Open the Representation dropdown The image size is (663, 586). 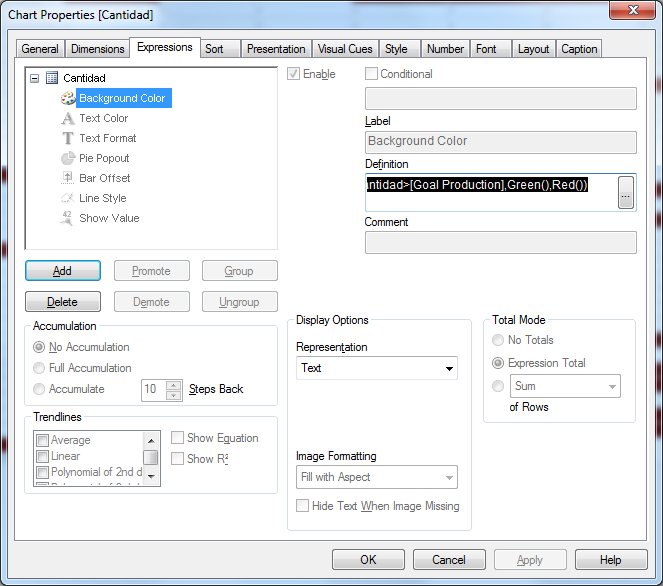click(x=377, y=368)
